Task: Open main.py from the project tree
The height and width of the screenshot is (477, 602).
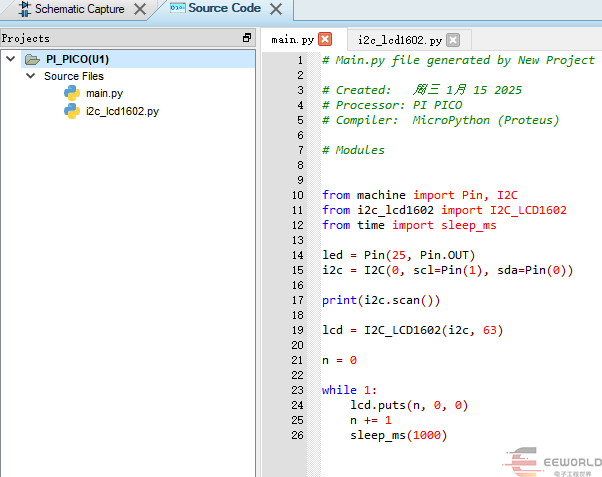Action: (104, 93)
